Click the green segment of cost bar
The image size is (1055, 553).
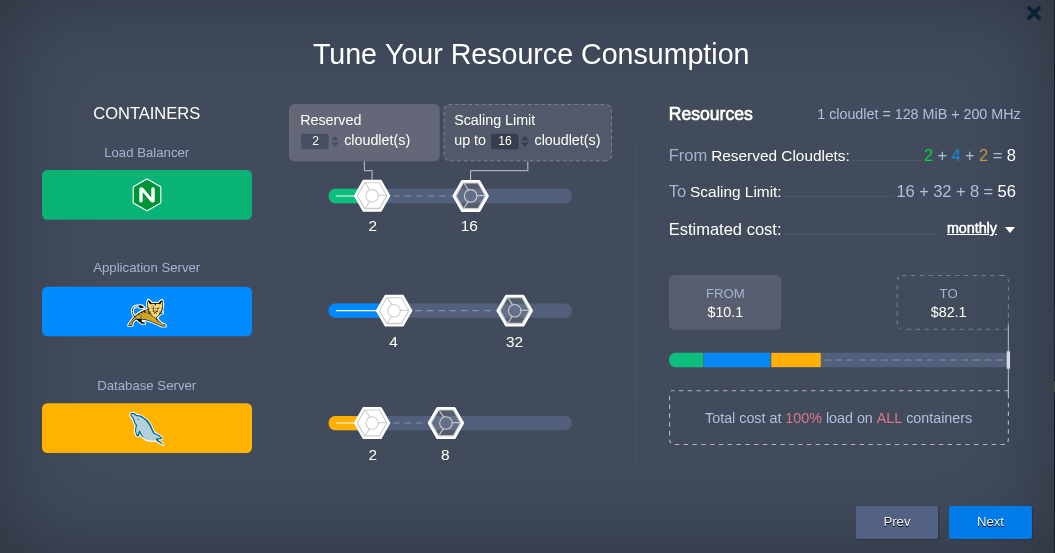(686, 360)
